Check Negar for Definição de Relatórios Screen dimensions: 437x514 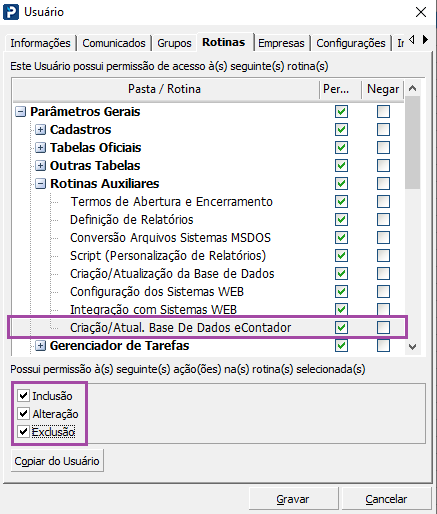383,220
